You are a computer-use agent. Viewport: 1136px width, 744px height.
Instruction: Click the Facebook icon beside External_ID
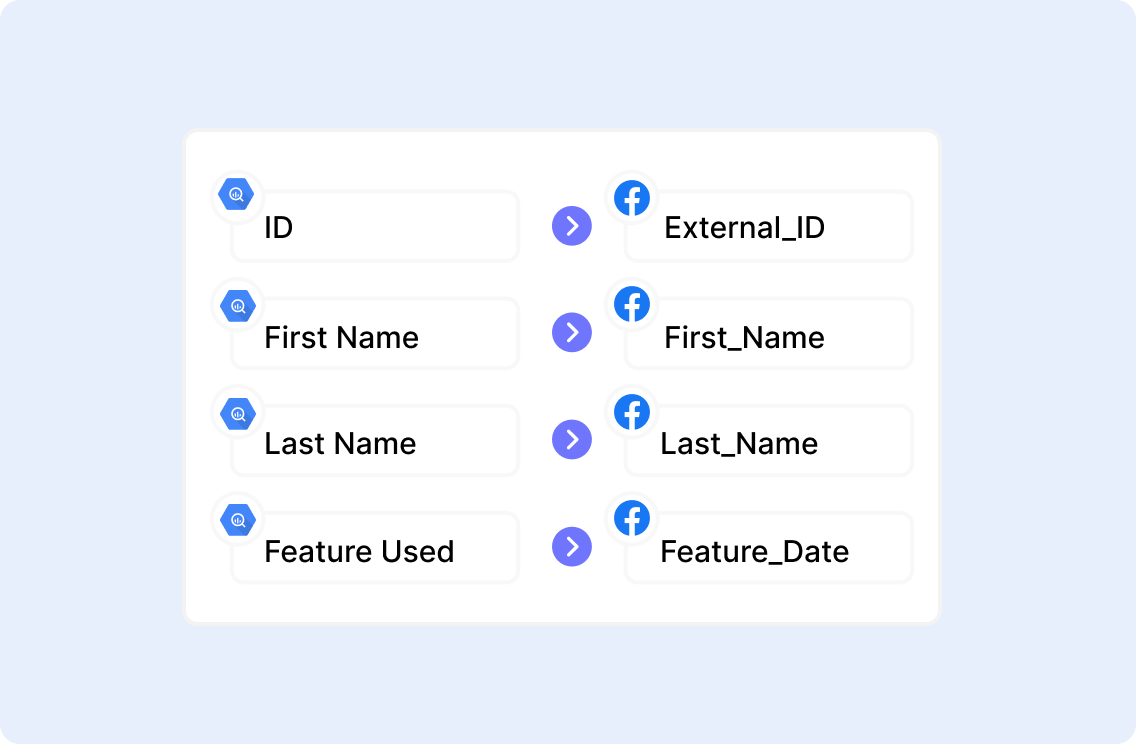(x=632, y=198)
